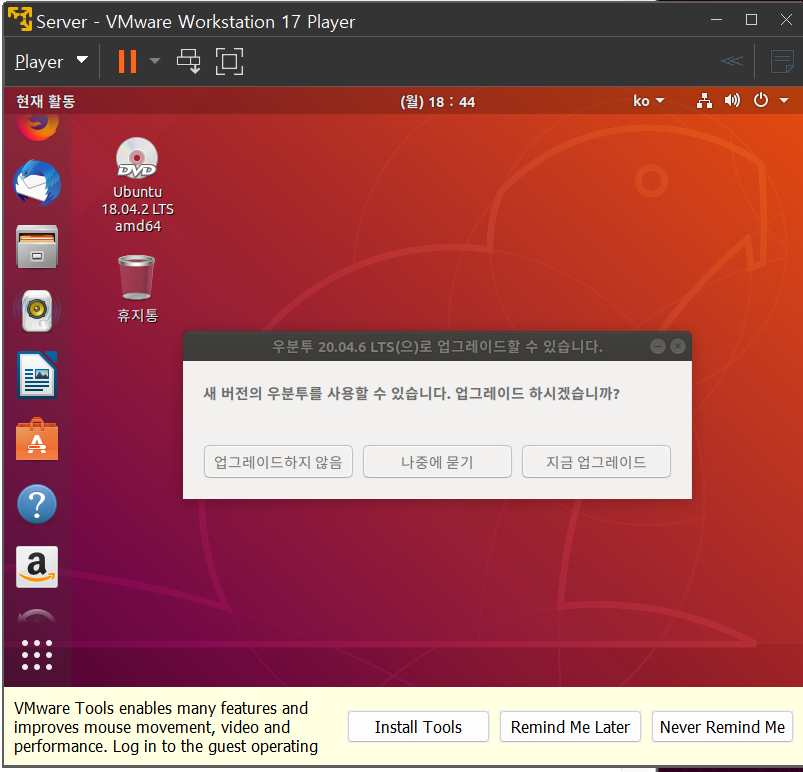The width and height of the screenshot is (803, 772).
Task: Click 나중에 묻기 button
Action: [437, 462]
